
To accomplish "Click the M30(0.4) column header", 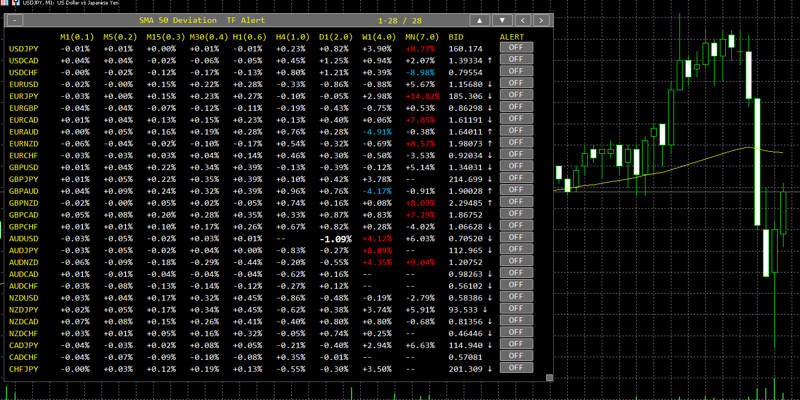I will (208, 37).
